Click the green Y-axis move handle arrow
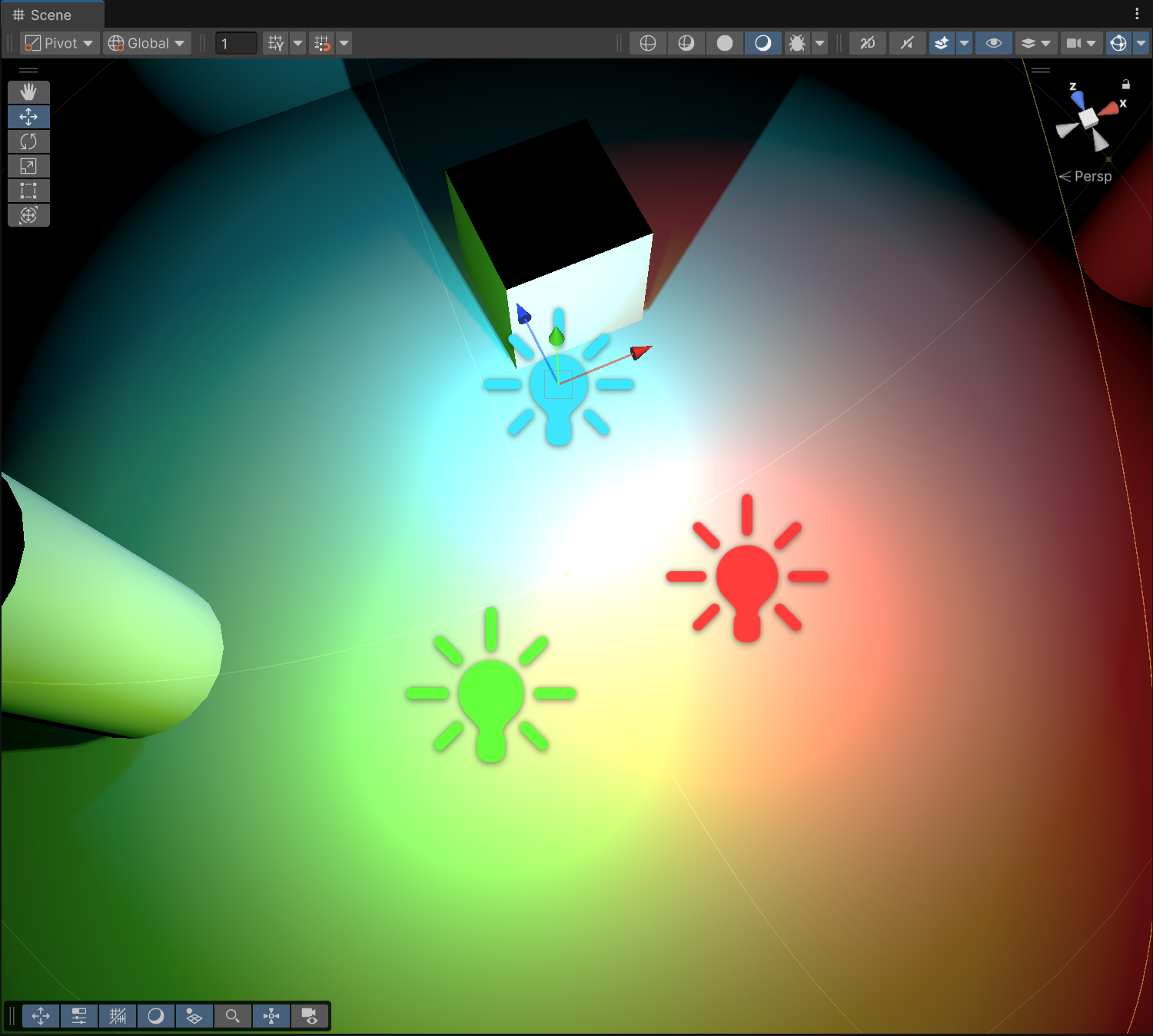The height and width of the screenshot is (1036, 1153). (x=557, y=336)
